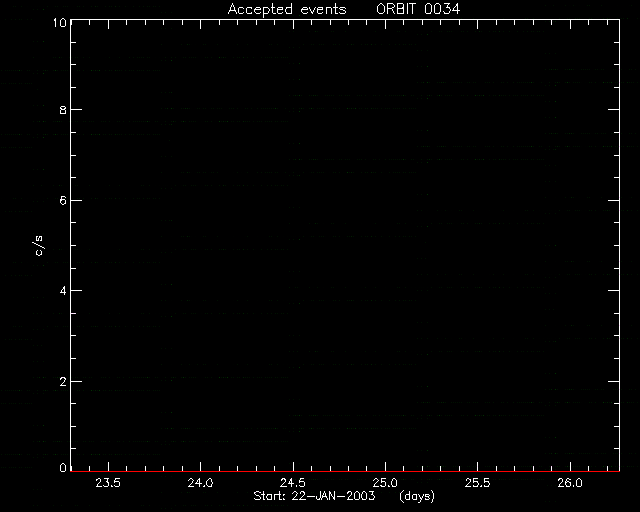Viewport: 640px width, 512px height.
Task: Click the y-axis tick label 10
Action: (x=60, y=22)
